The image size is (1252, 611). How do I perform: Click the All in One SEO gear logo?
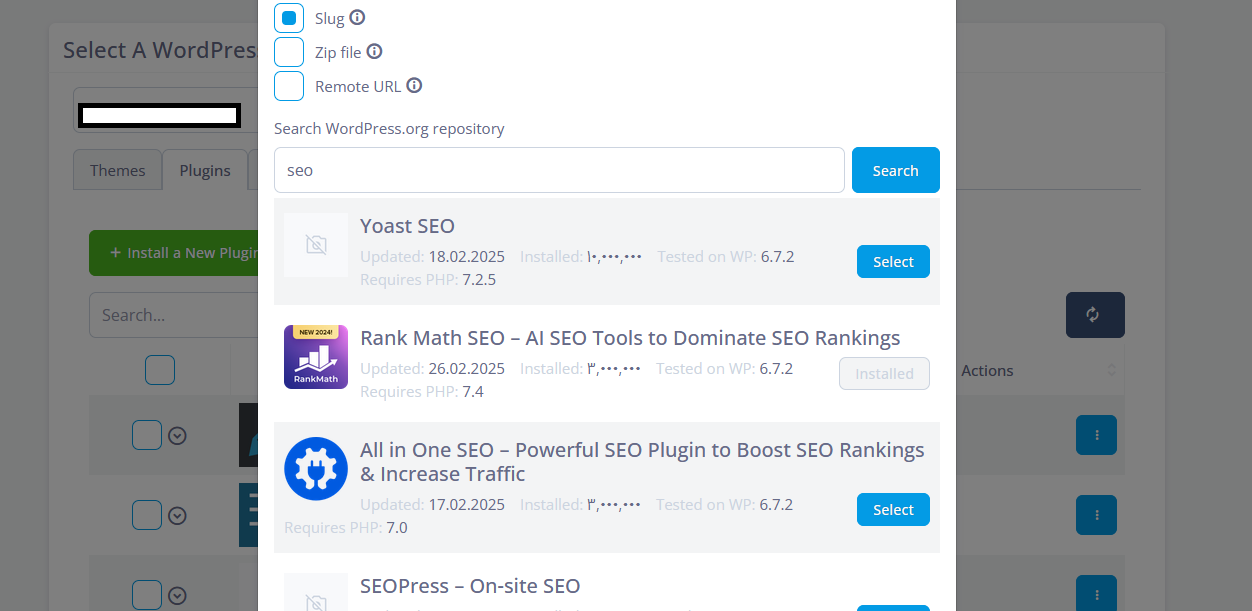click(316, 469)
